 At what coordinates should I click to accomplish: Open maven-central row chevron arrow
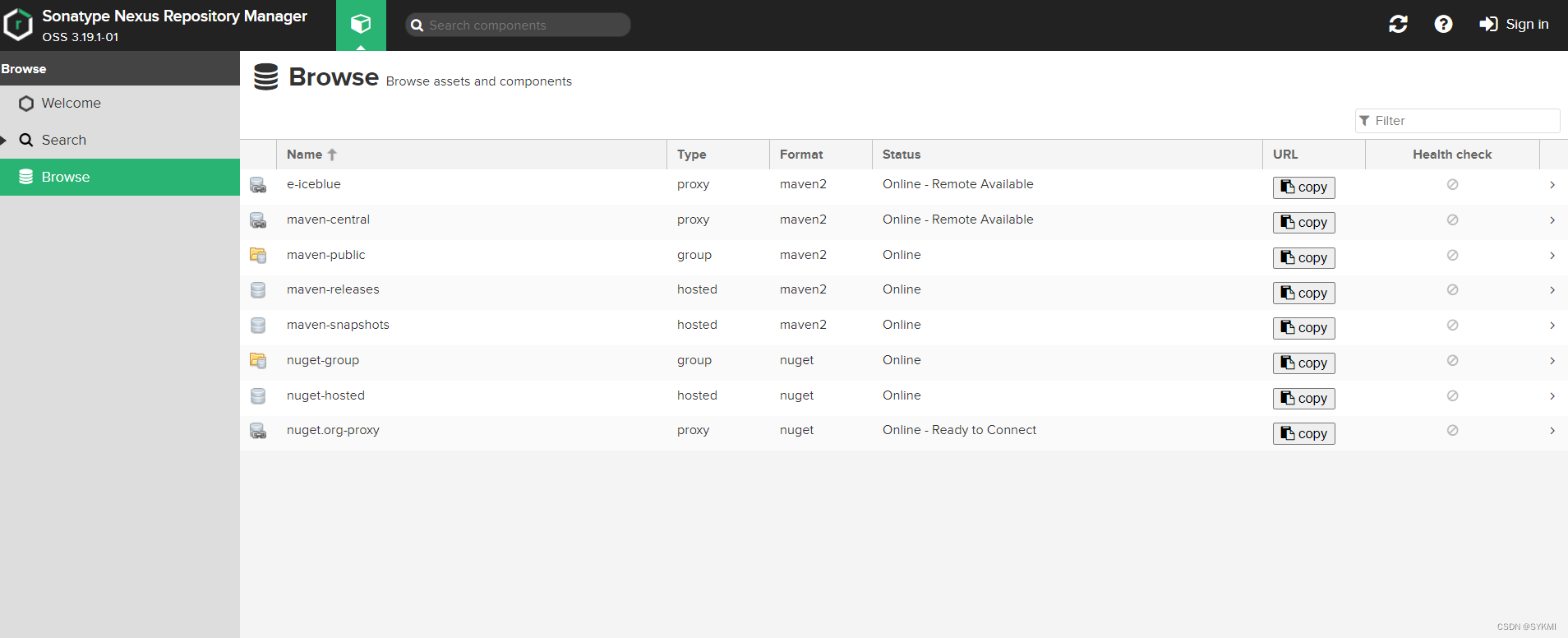pyautogui.click(x=1552, y=220)
